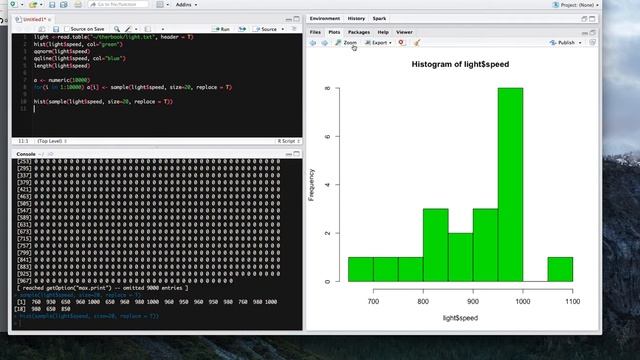Click the Save All icon
640x360 pixels.
tap(64, 5)
